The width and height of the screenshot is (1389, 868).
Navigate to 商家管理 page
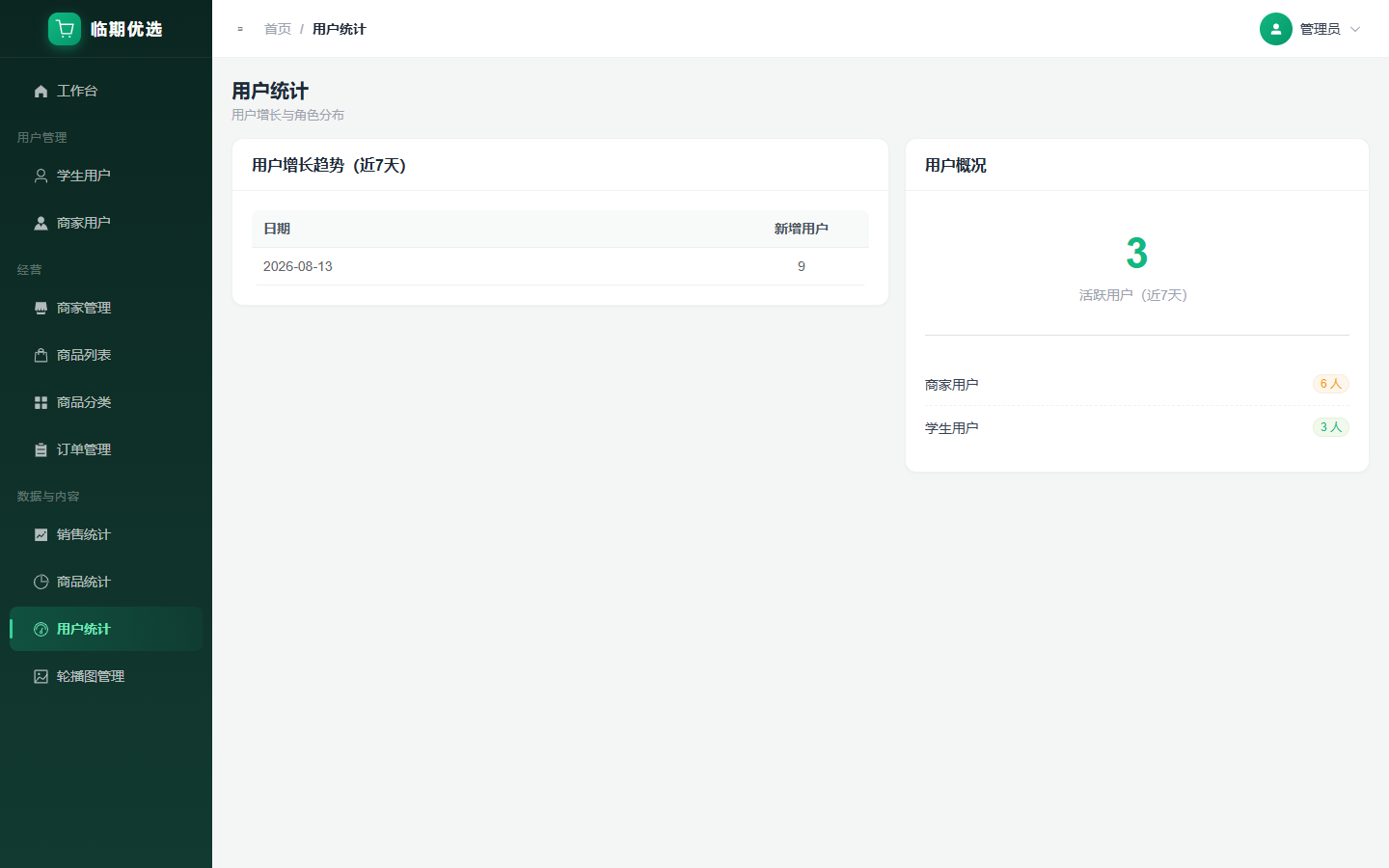click(x=106, y=308)
